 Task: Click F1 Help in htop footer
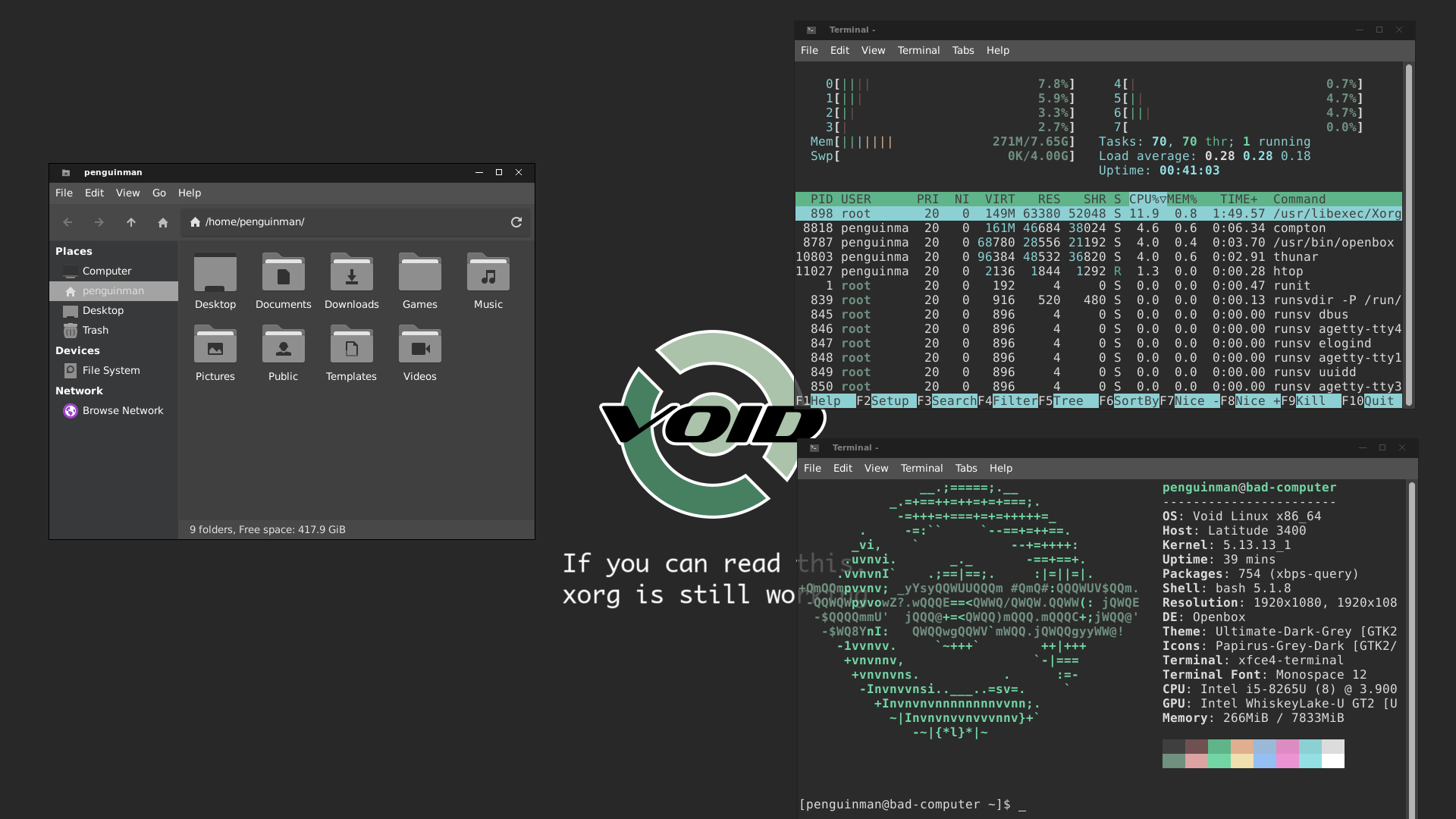(825, 401)
